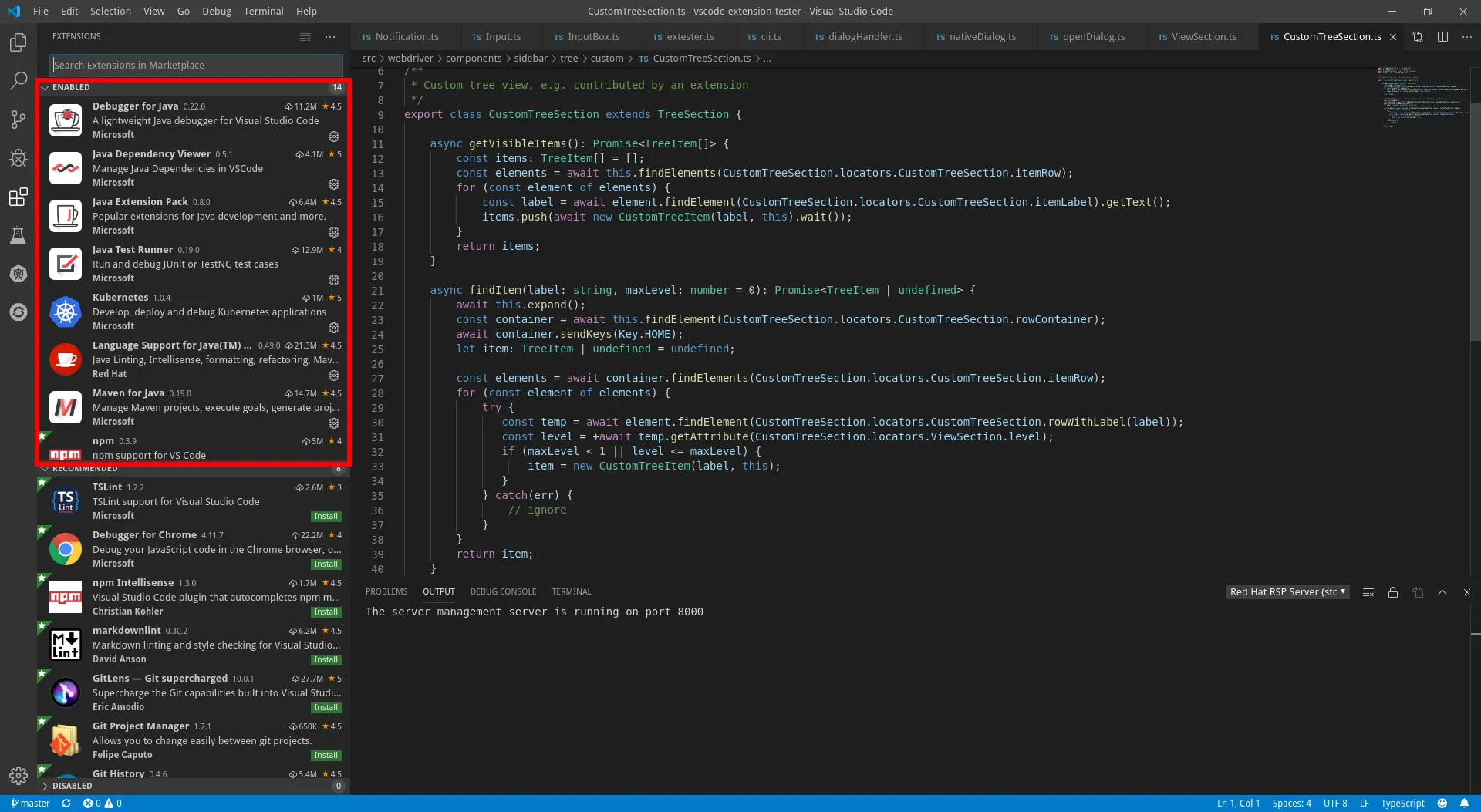Open the Red Hat RSP Server output dropdown
1481x812 pixels.
pos(1287,592)
